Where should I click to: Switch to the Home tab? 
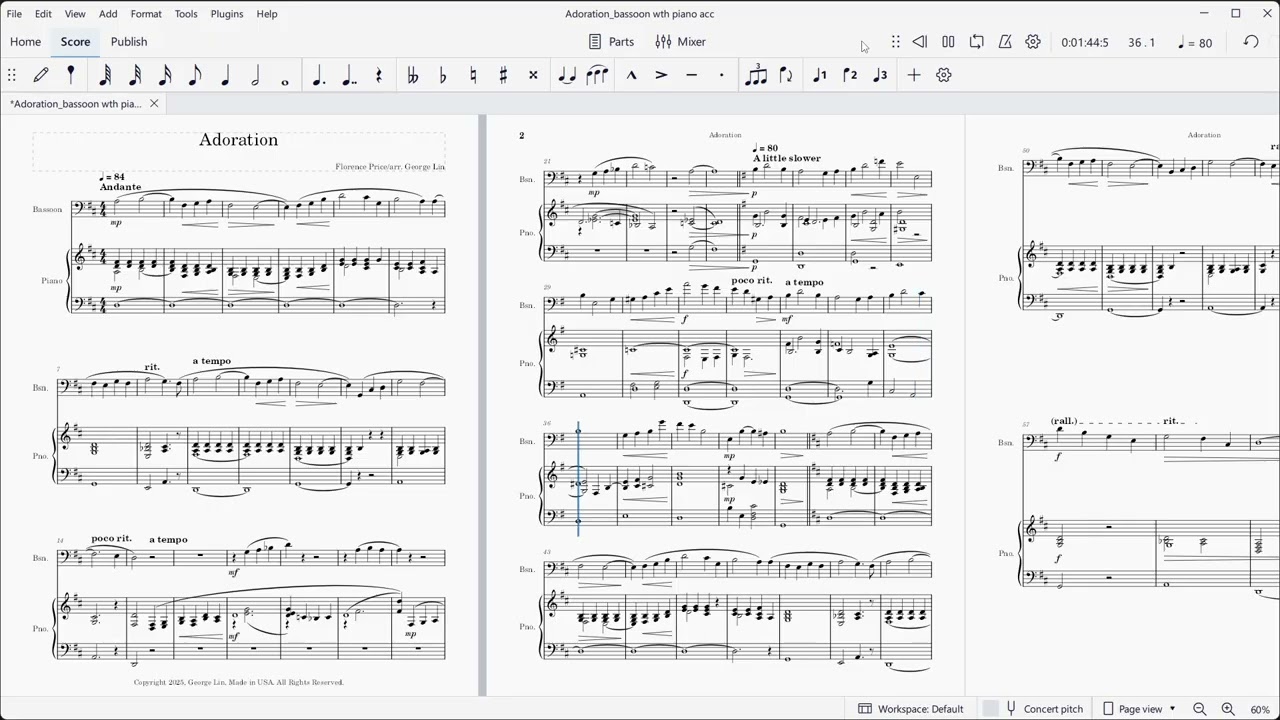click(x=25, y=42)
